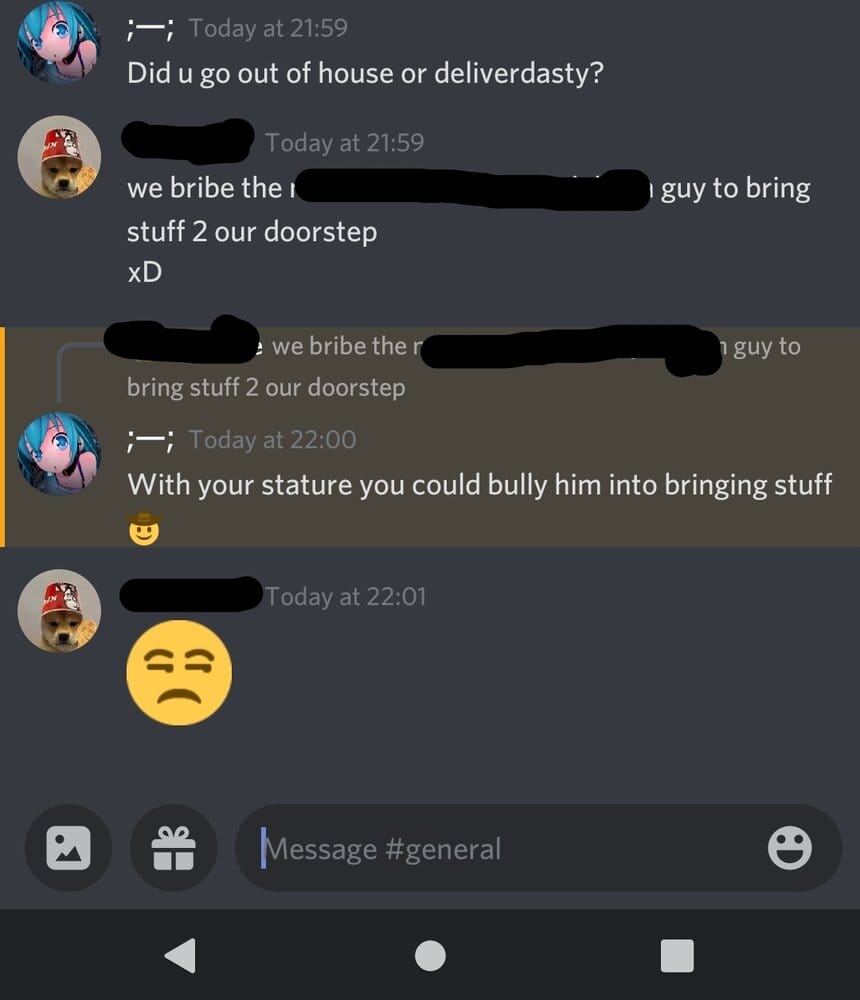The image size is (860, 1000).
Task: Select the 'With your stature' message
Action: click(479, 485)
